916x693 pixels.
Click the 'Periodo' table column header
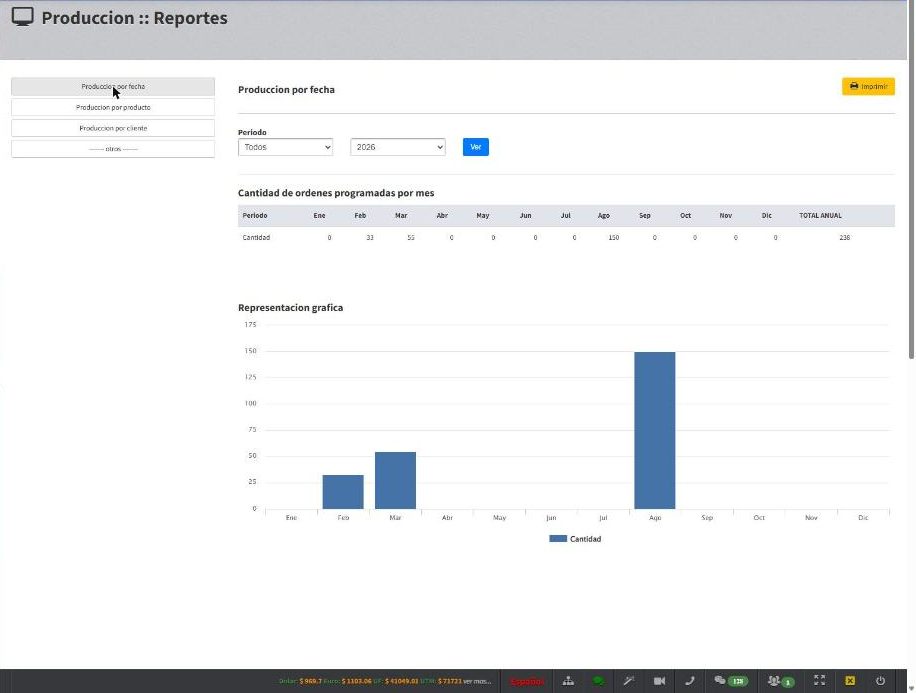click(255, 216)
